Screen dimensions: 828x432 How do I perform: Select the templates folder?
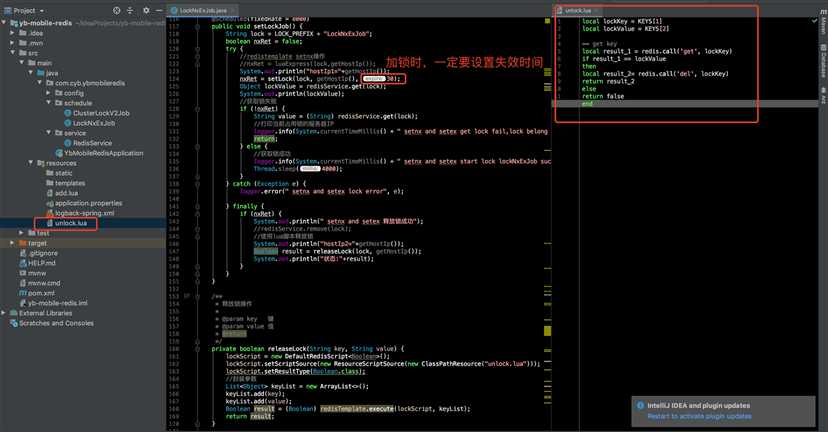pyautogui.click(x=70, y=183)
